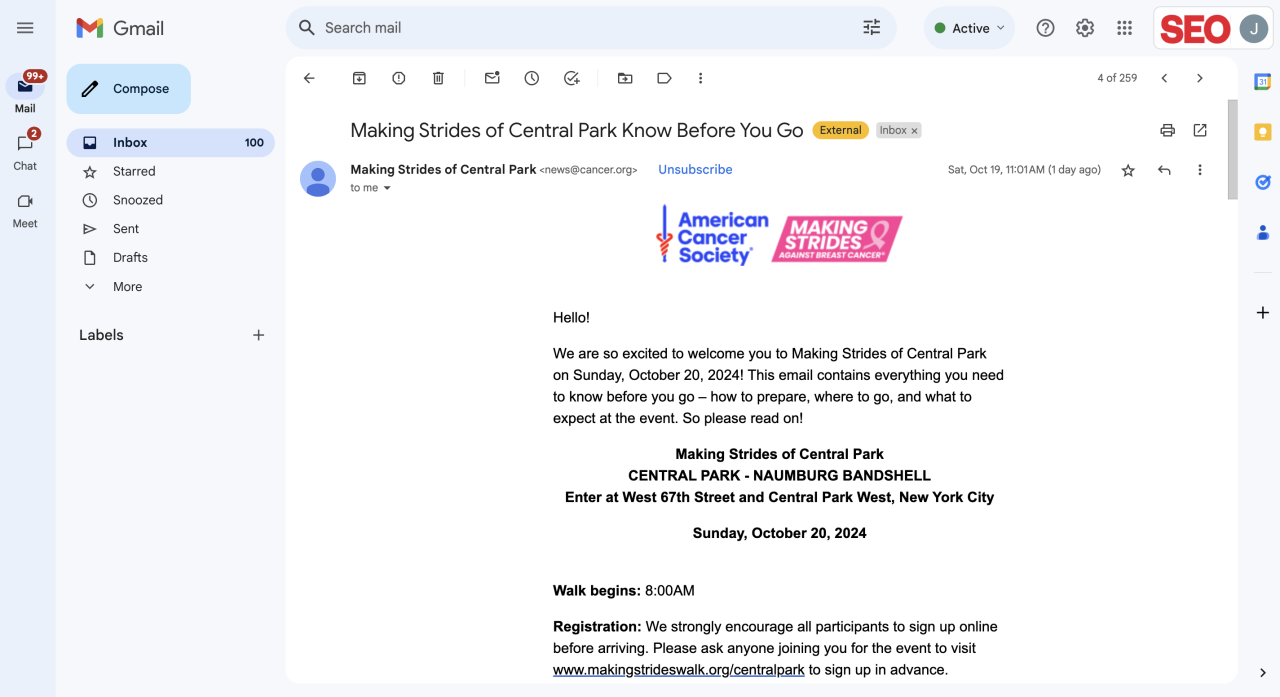
Task: Reply to the email with the arrow icon
Action: coord(1164,170)
